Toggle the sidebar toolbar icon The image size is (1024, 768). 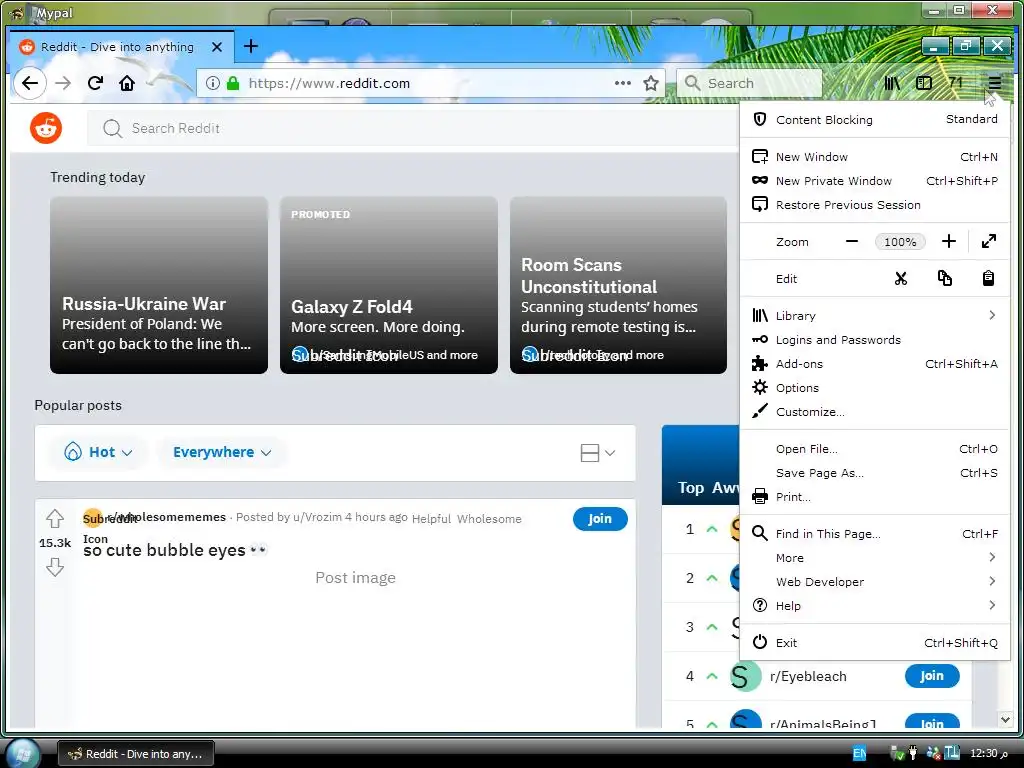[923, 83]
